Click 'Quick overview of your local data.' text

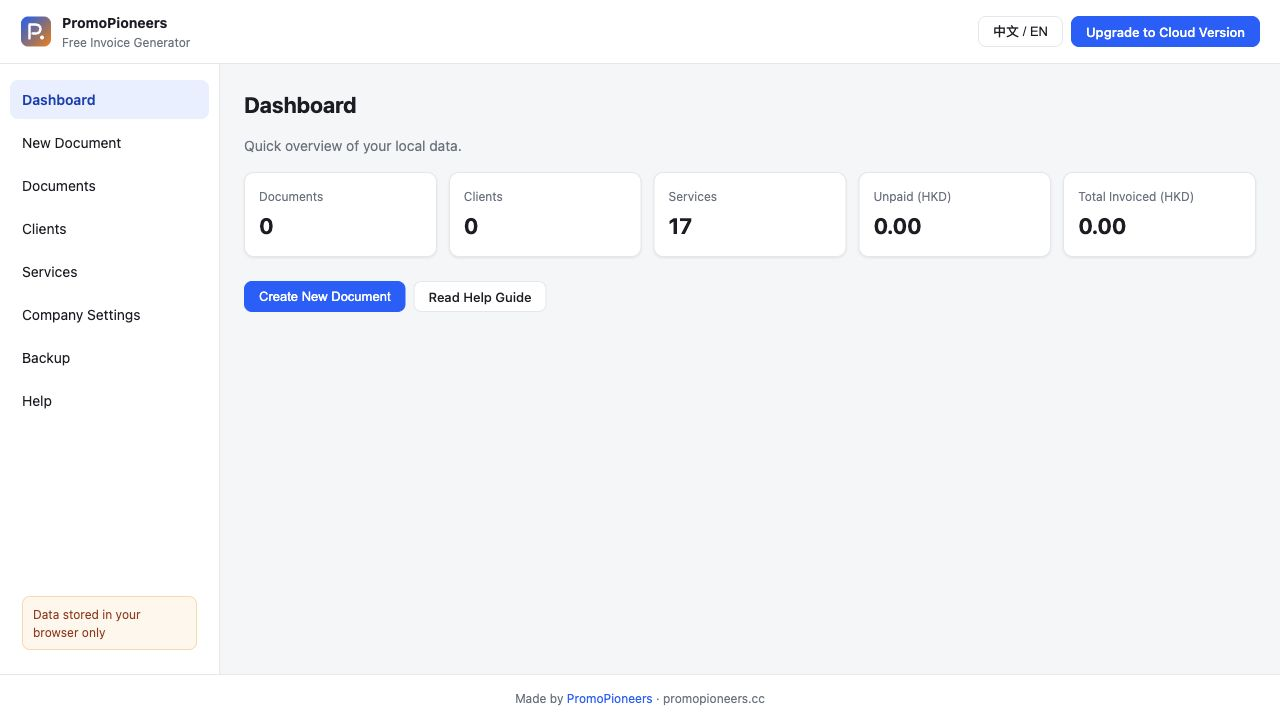[353, 146]
